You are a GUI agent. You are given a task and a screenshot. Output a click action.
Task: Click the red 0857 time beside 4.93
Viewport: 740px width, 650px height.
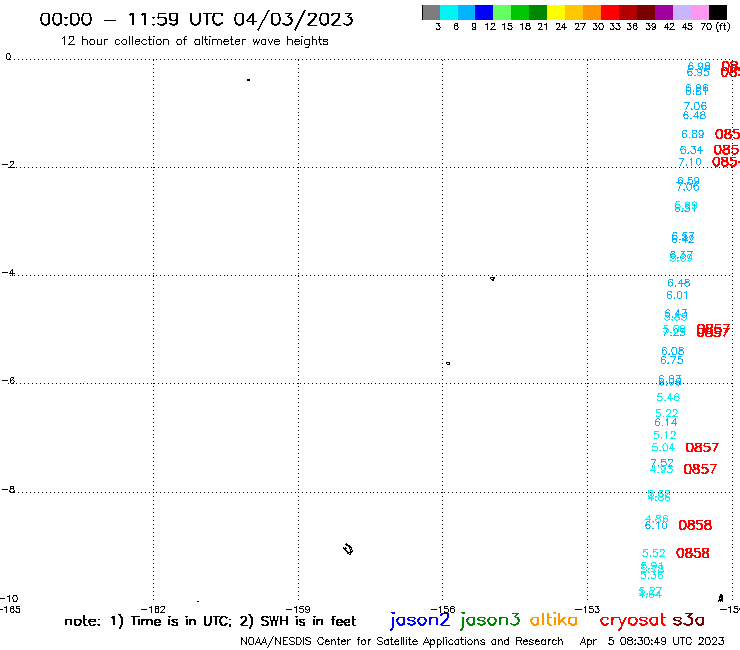point(700,469)
